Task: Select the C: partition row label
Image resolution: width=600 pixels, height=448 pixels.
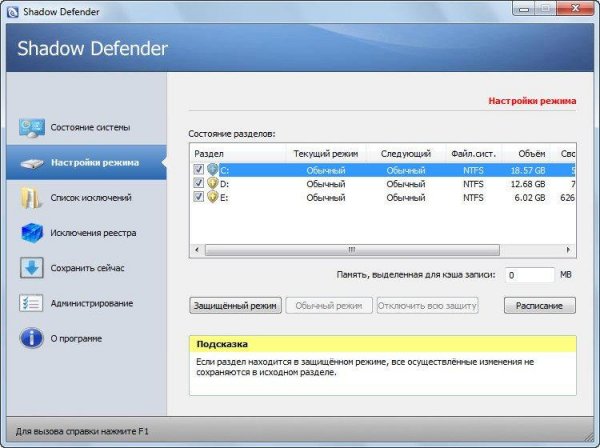Action: 225,171
